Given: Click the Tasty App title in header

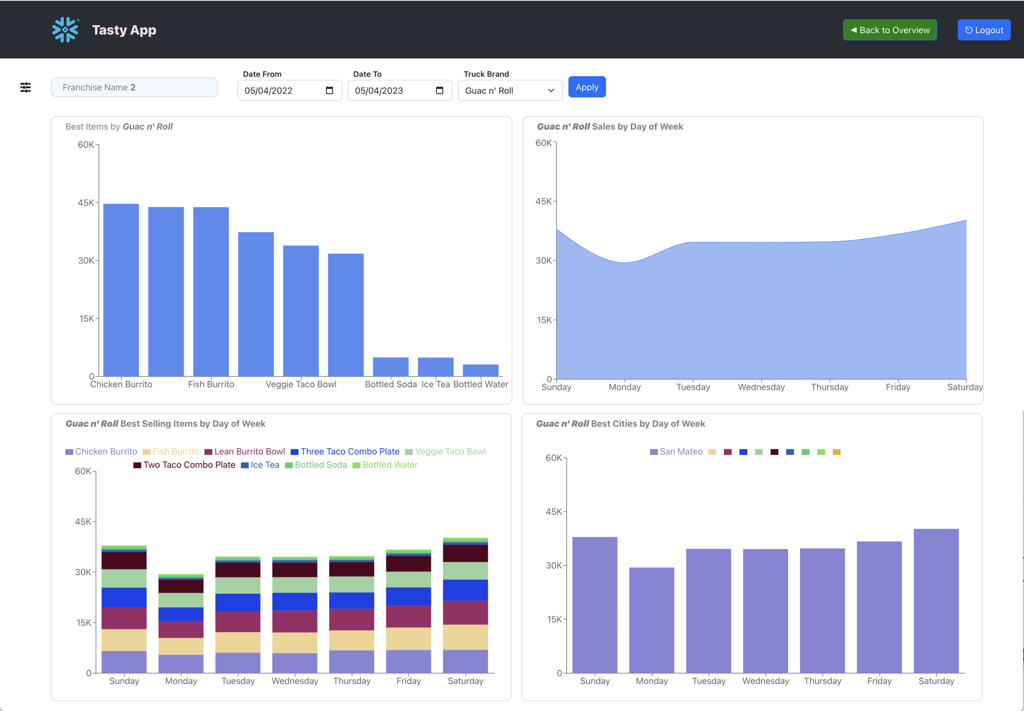Looking at the screenshot, I should [x=124, y=30].
